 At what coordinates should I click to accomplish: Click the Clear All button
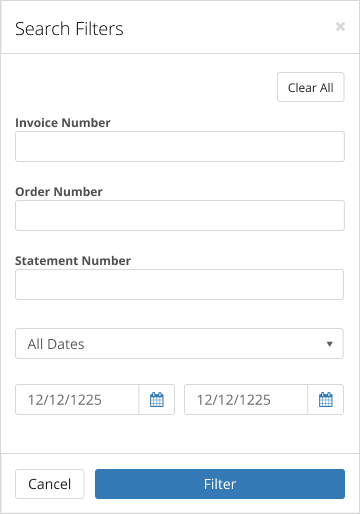pyautogui.click(x=311, y=87)
